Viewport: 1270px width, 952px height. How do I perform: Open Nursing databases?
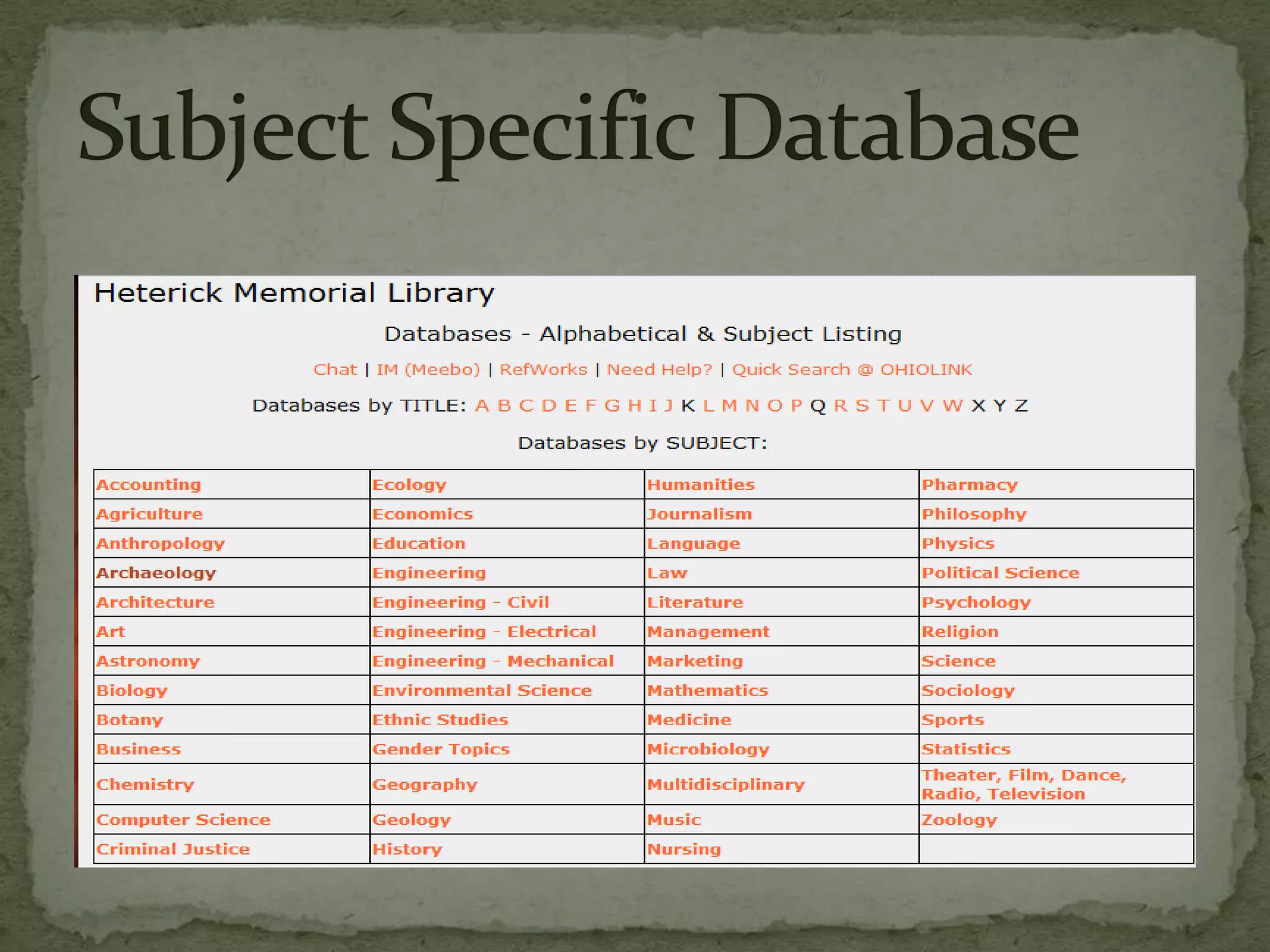[x=684, y=850]
